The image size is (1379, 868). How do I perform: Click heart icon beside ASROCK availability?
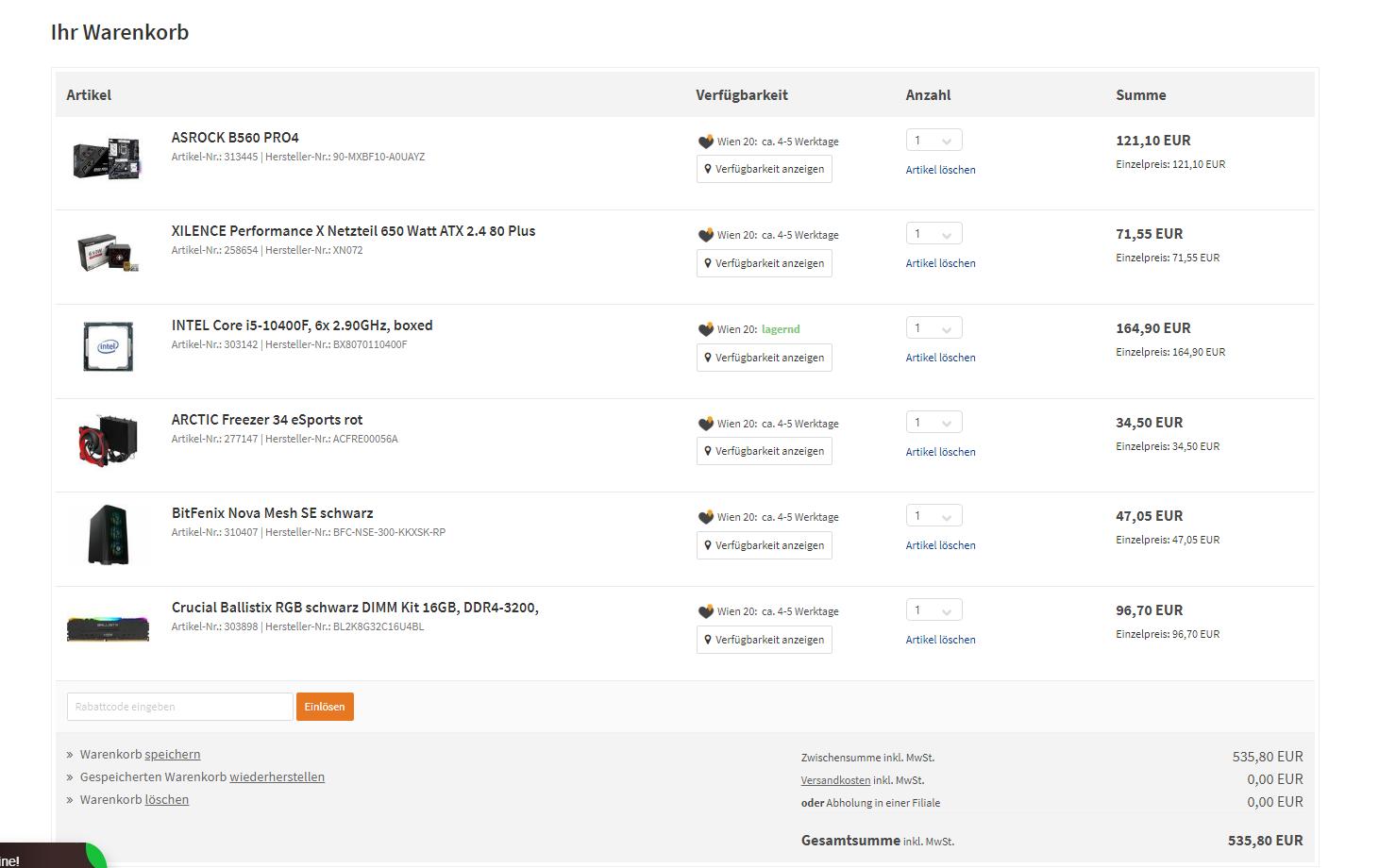coord(706,142)
